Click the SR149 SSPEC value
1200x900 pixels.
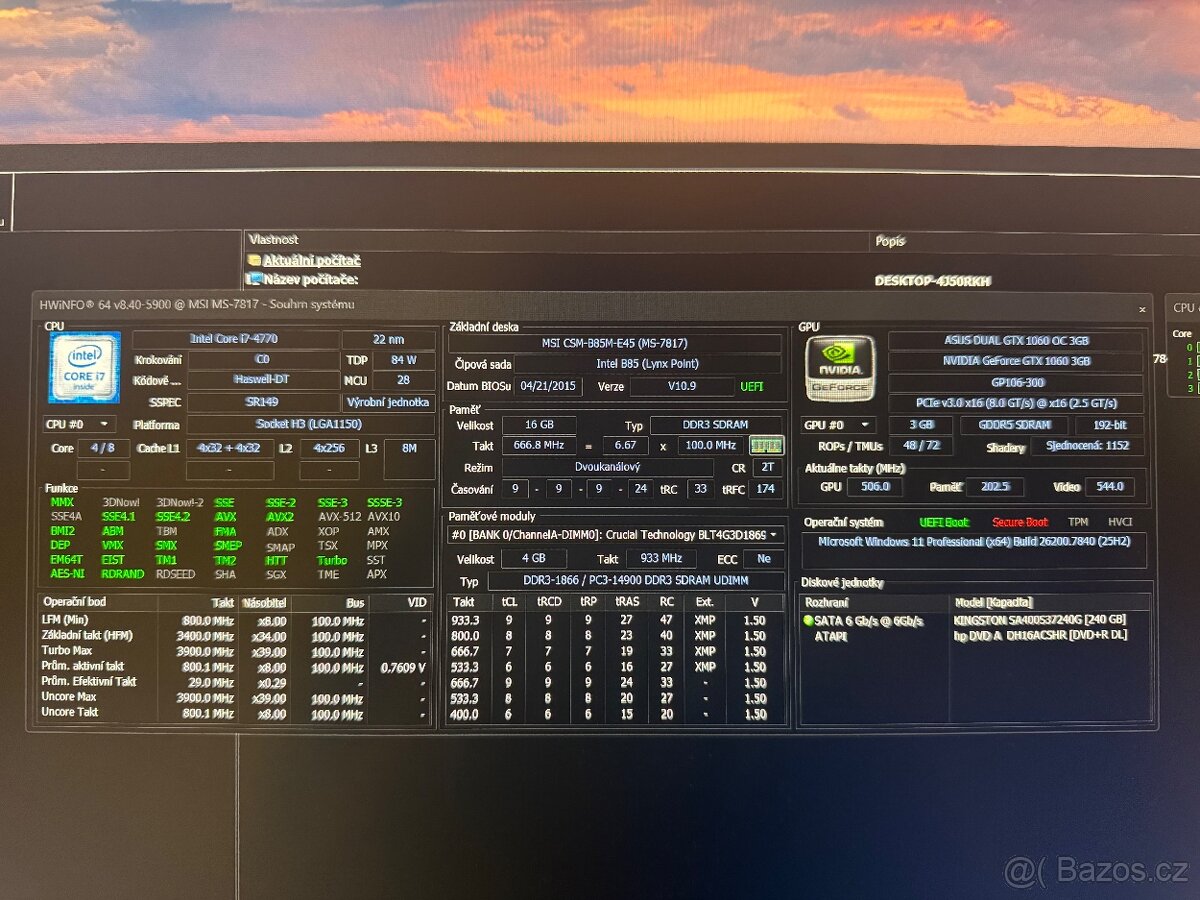(x=262, y=402)
